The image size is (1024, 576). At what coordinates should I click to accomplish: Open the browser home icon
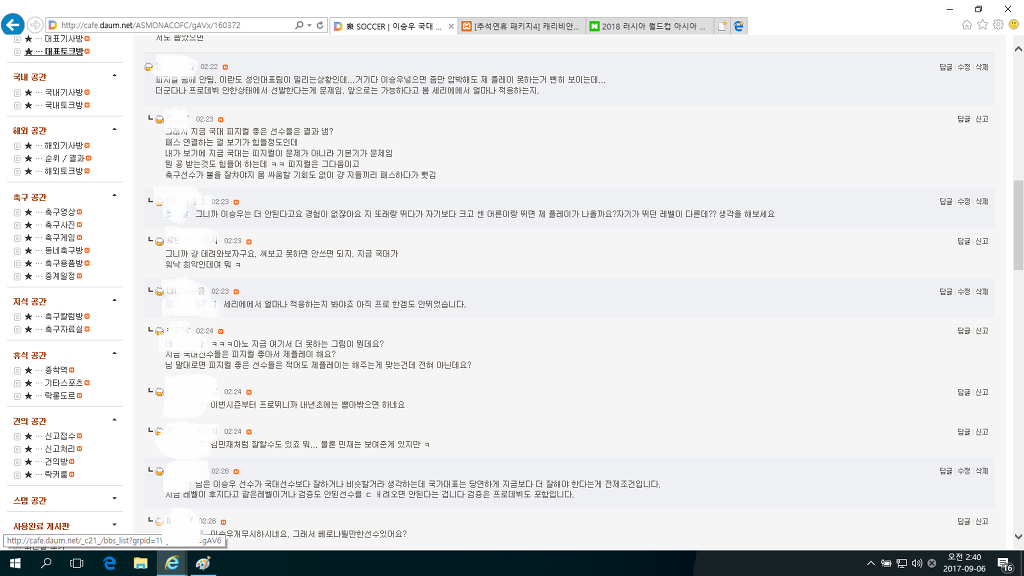point(967,25)
